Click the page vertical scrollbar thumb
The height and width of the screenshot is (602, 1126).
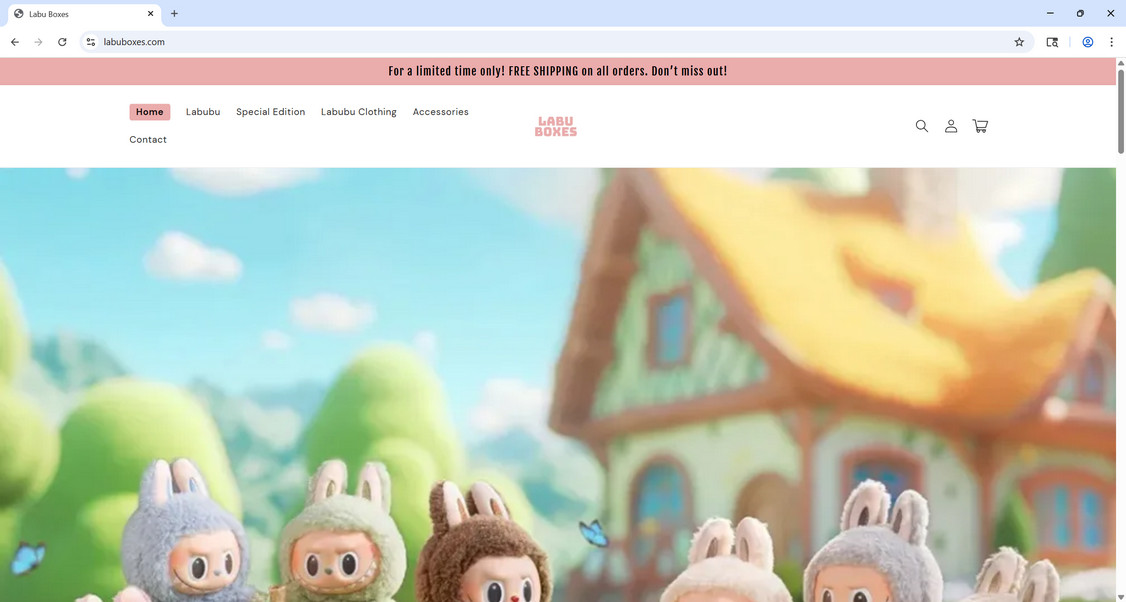click(1120, 111)
